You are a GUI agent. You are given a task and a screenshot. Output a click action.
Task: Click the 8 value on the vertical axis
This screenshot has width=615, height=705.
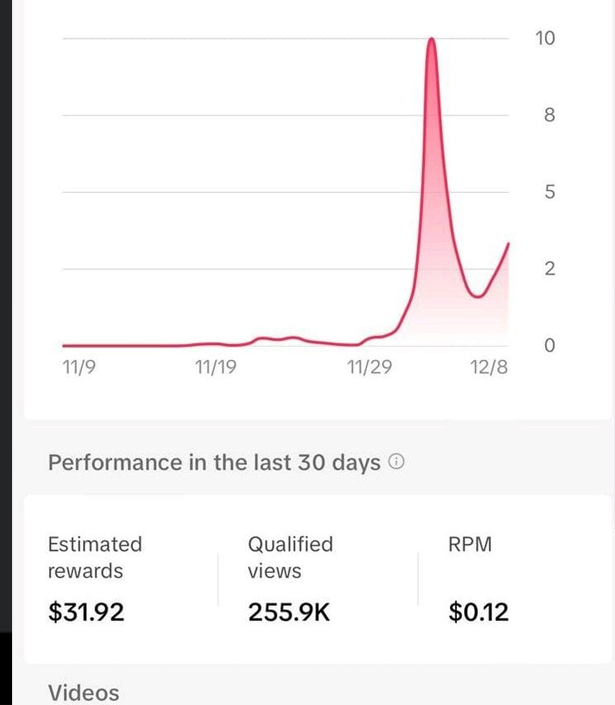(549, 115)
